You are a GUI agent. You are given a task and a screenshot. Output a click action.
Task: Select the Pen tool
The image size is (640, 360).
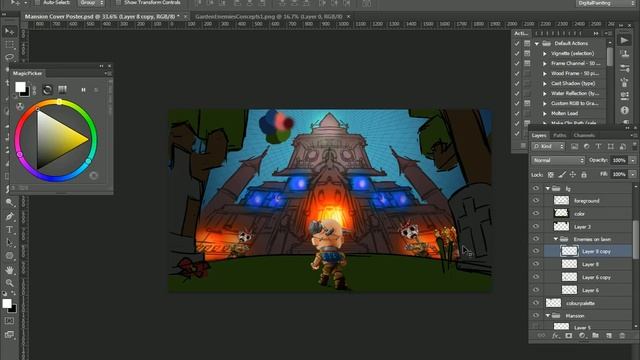point(9,216)
